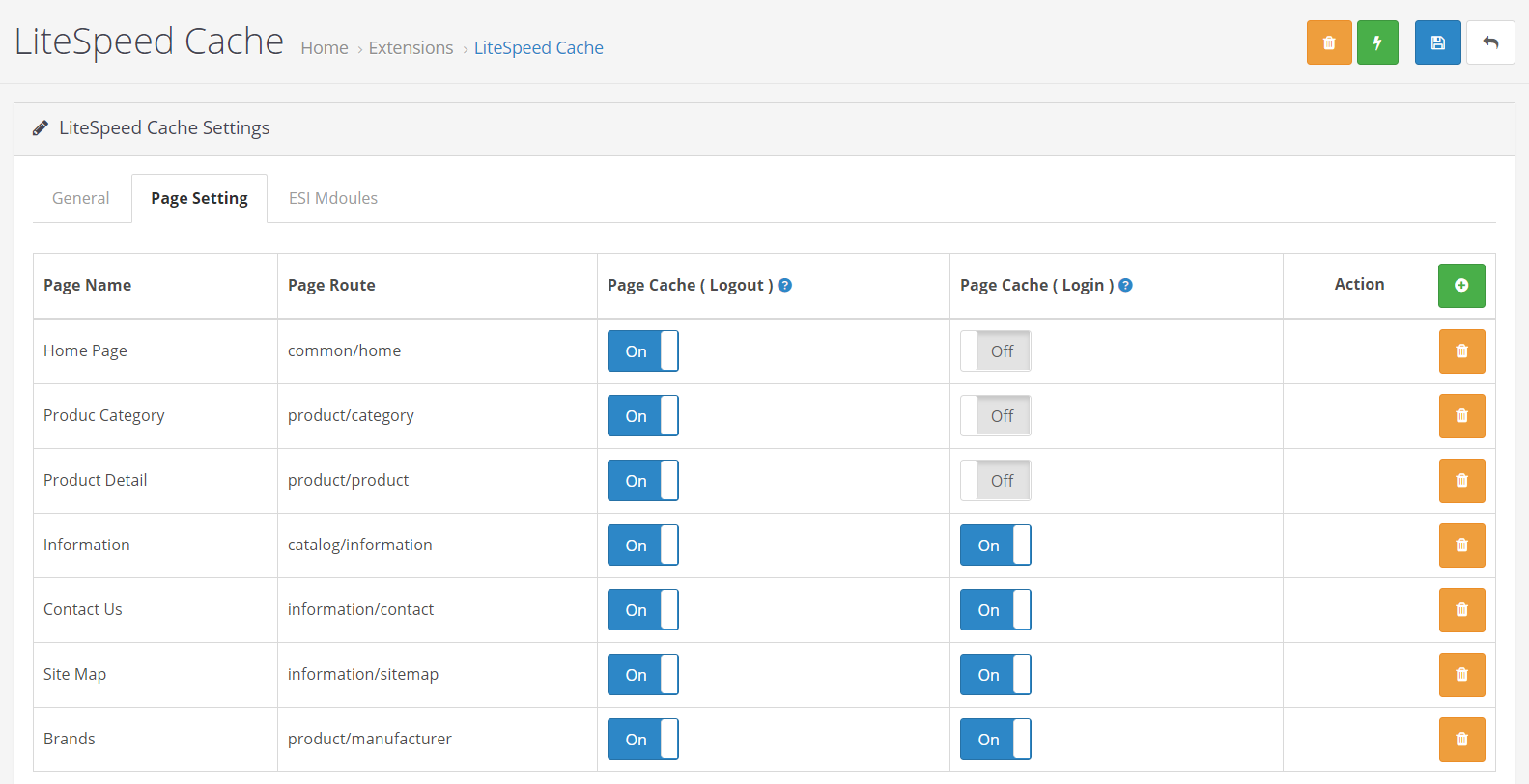Open the Home breadcrumb link
1529x784 pixels.
click(x=325, y=48)
